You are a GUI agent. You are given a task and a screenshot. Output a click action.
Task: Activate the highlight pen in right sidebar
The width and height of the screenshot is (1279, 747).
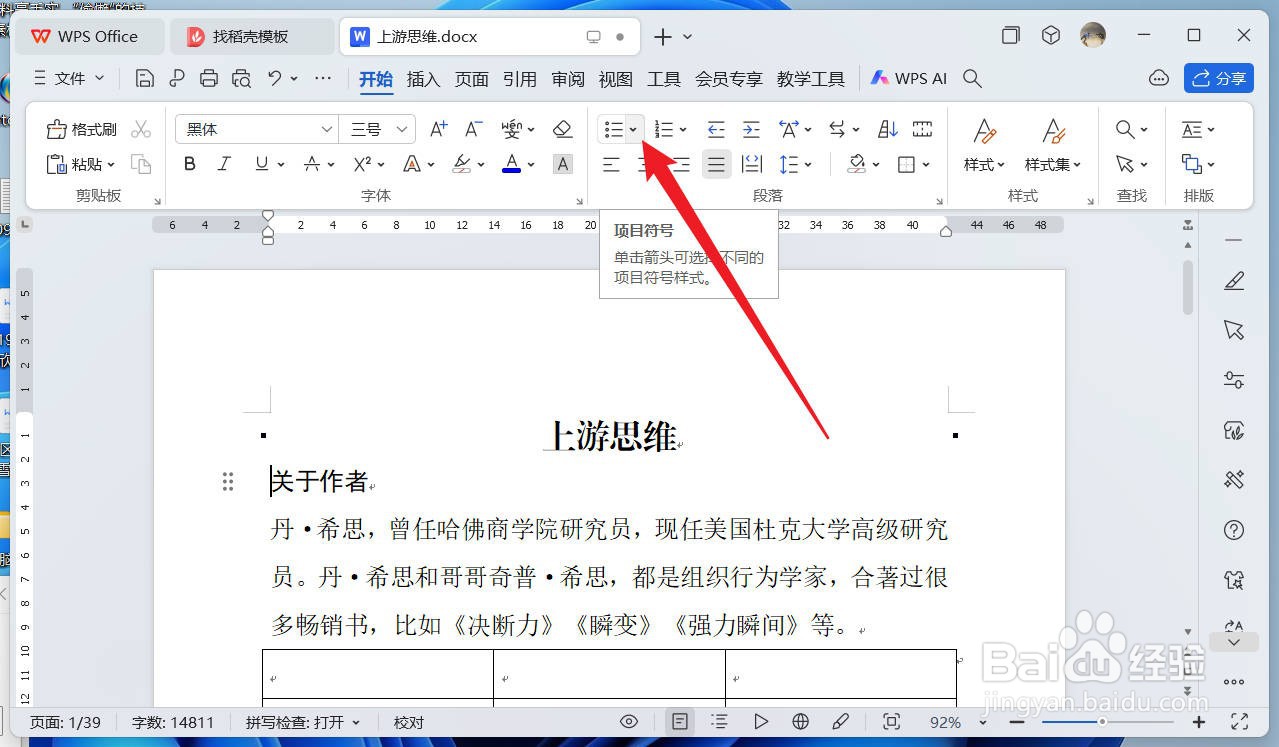click(x=1234, y=281)
